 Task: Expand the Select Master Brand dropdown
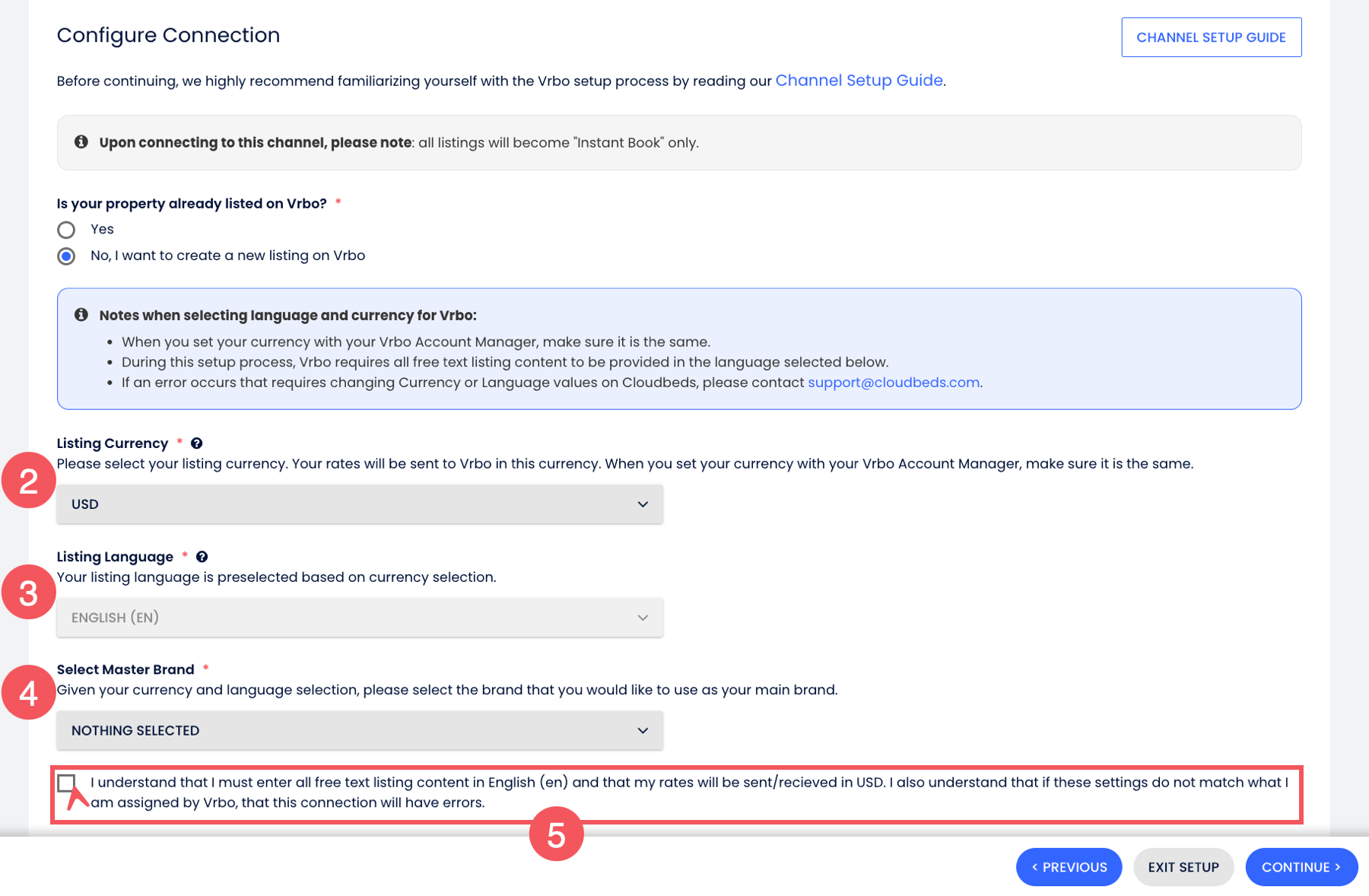(360, 730)
